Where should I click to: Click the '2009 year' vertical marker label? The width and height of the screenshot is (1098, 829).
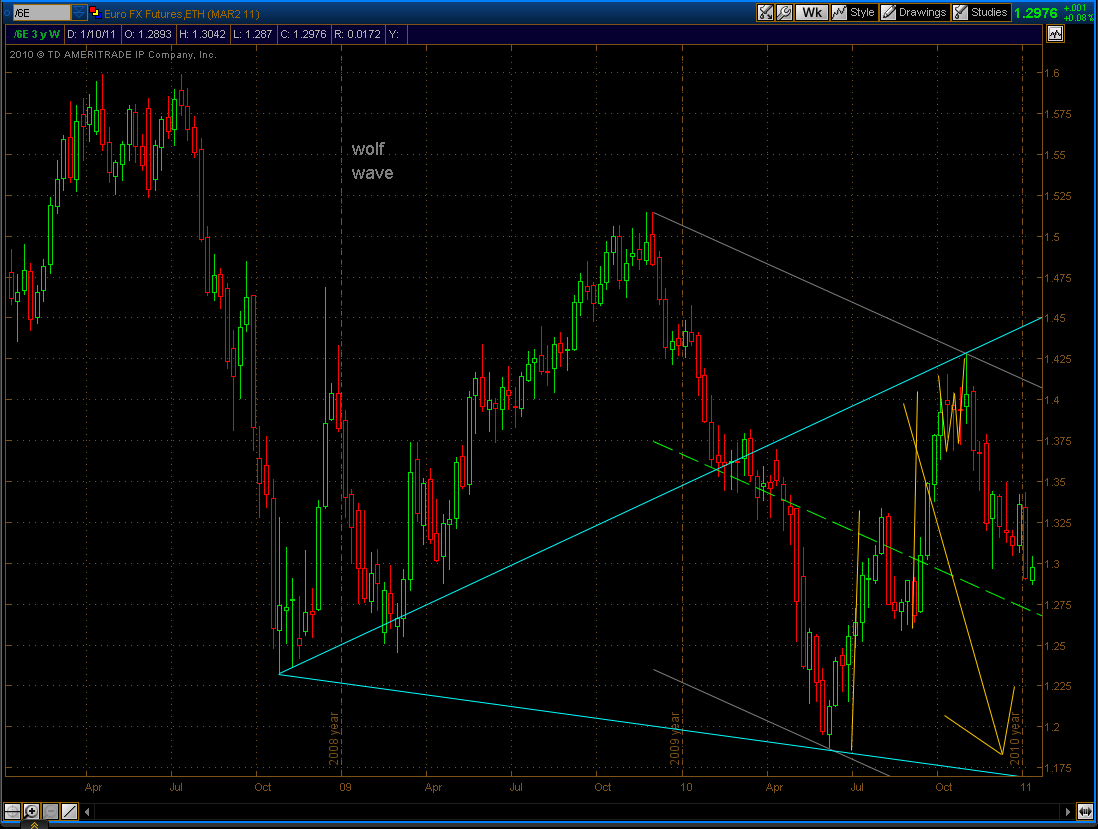pos(675,739)
